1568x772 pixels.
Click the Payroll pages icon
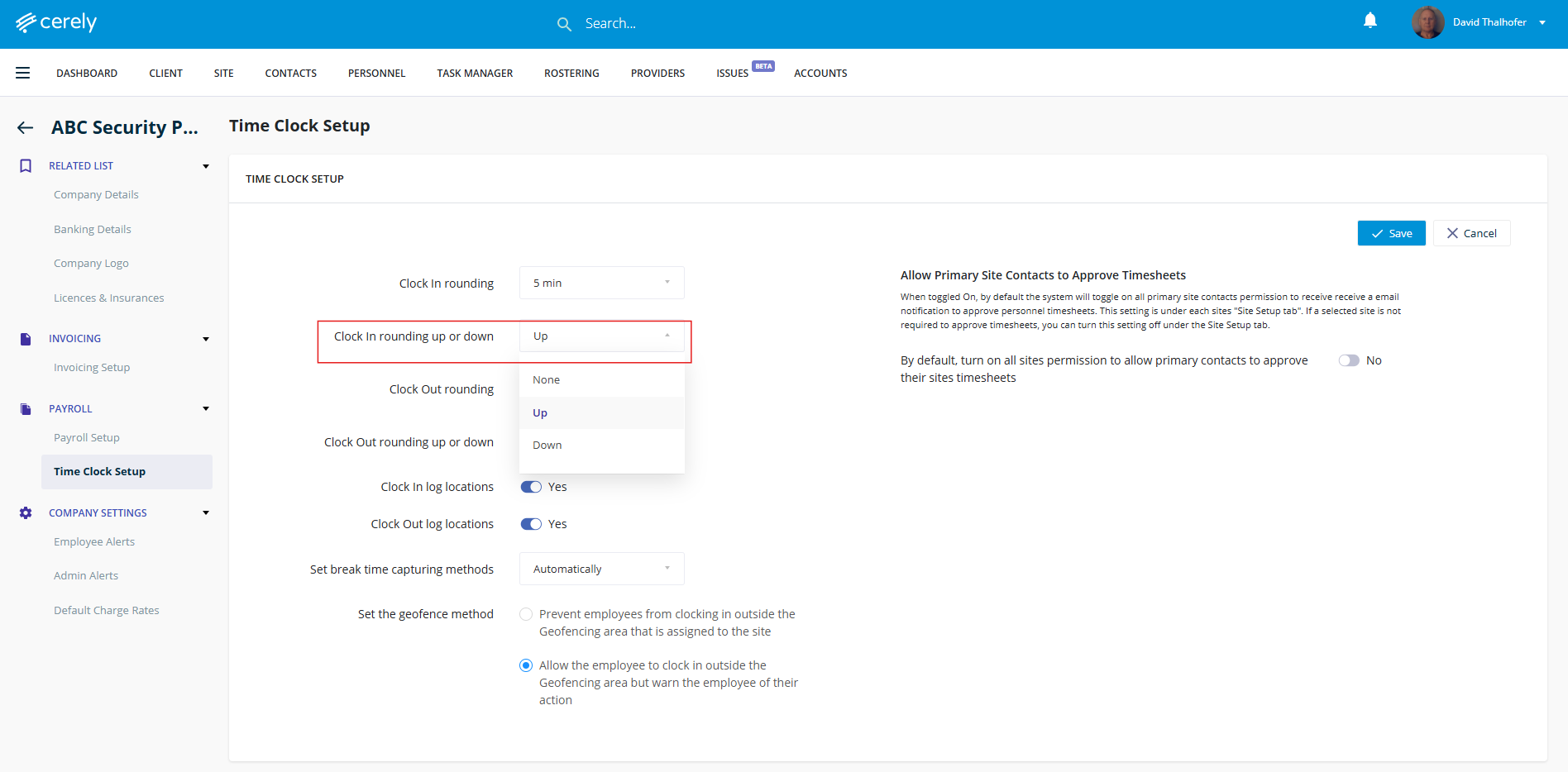(26, 409)
